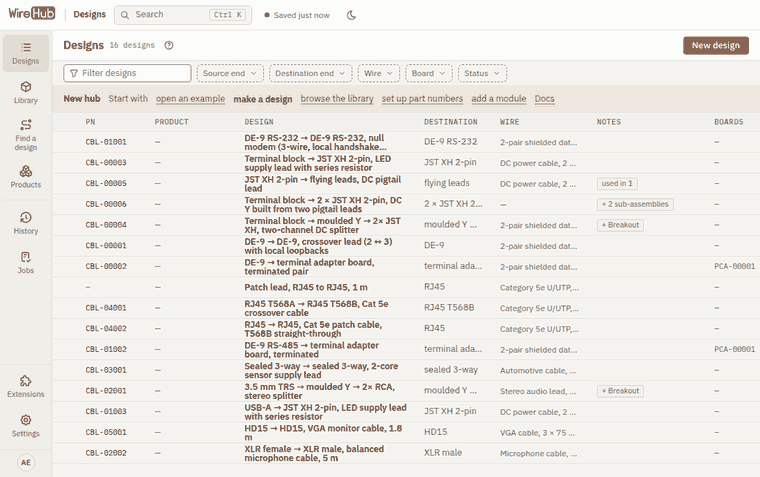Viewport: 760px width, 477px height.
Task: Click 'Microphone cable' wire cell
Action: tap(538, 453)
